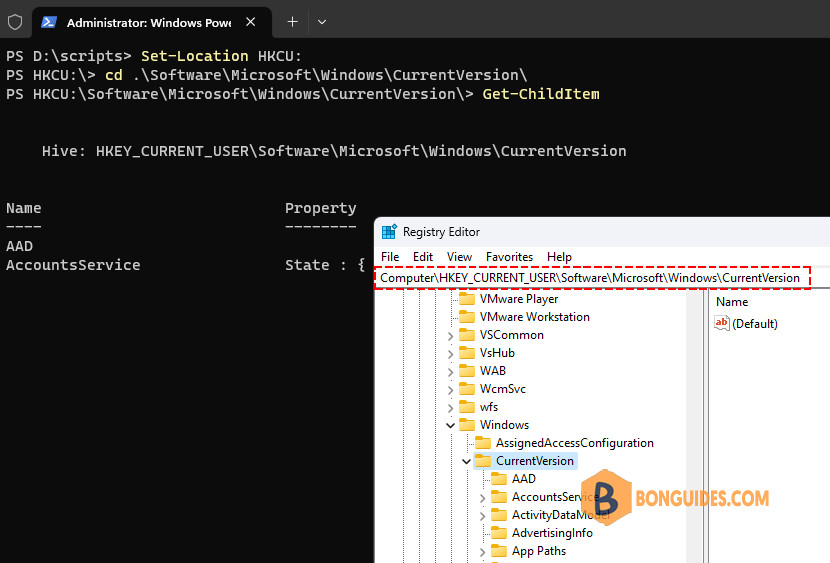Open the File menu in Registry Editor

point(390,257)
